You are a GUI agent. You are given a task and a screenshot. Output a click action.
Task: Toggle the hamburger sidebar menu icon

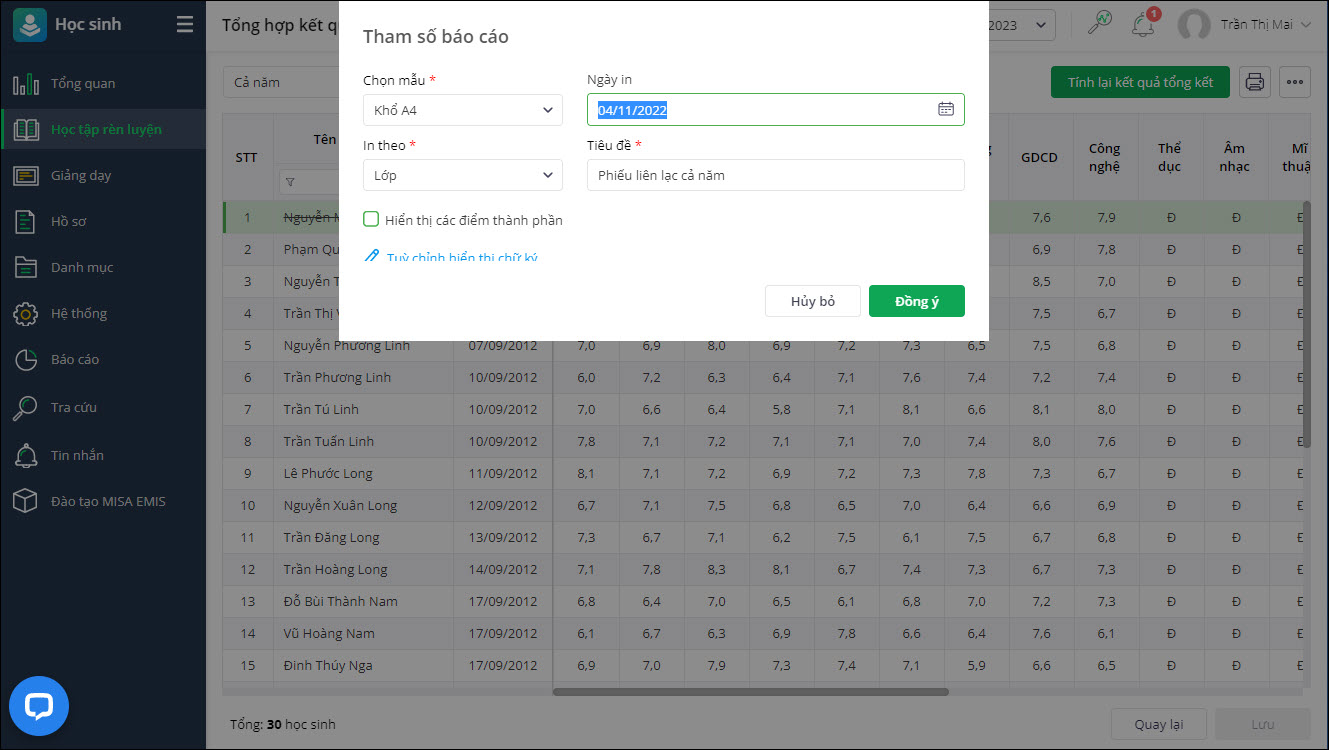[185, 25]
